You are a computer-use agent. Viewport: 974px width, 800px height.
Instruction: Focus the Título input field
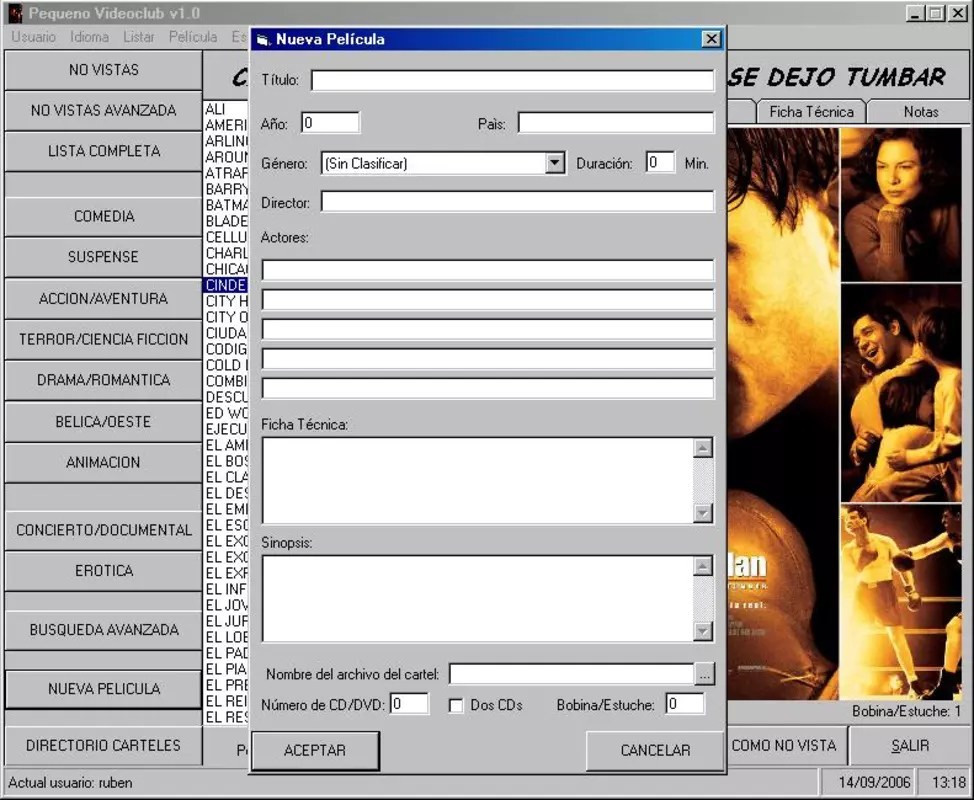pos(512,80)
